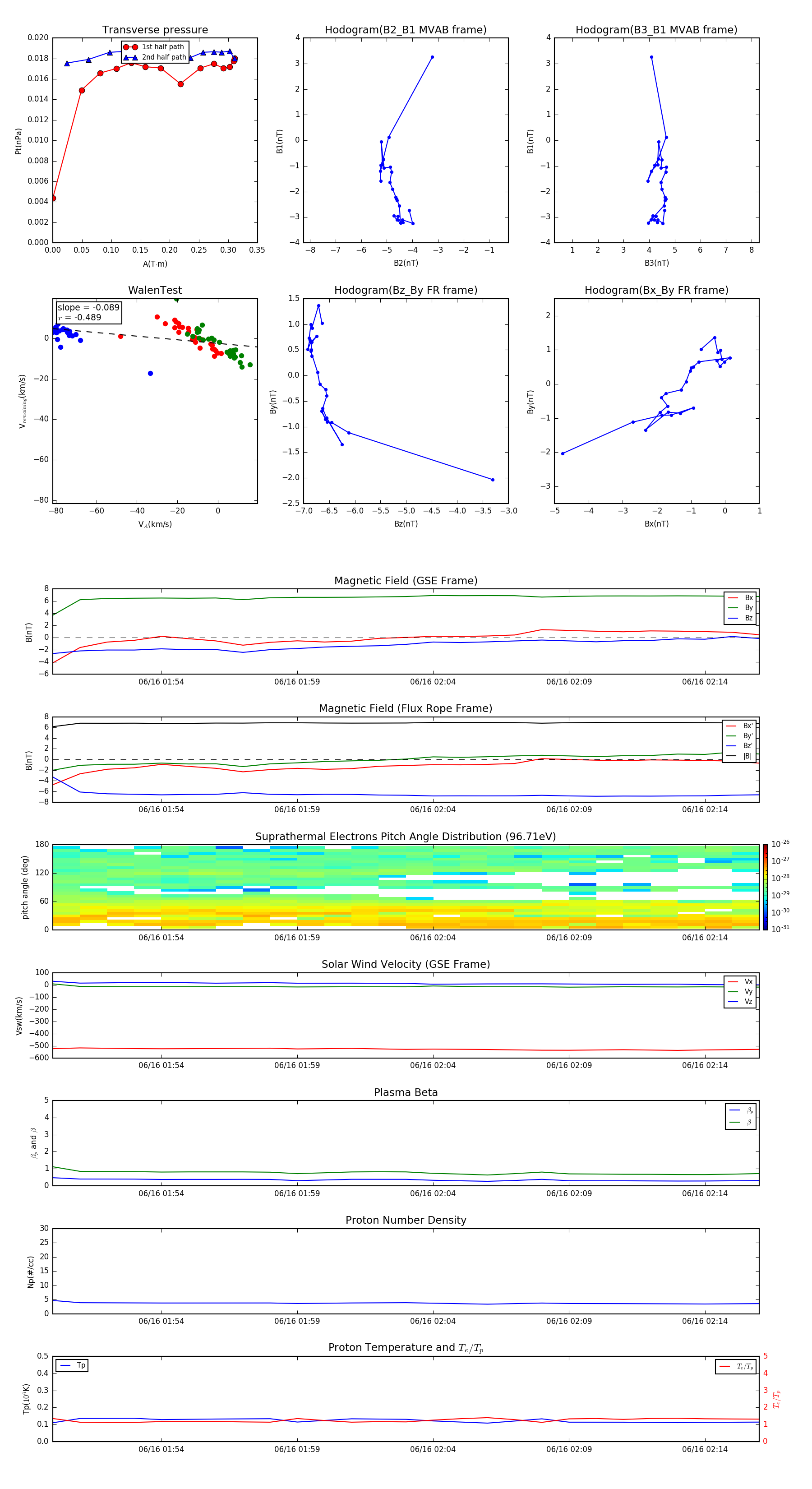Click the "Transverse pressure" plot title

(x=155, y=29)
